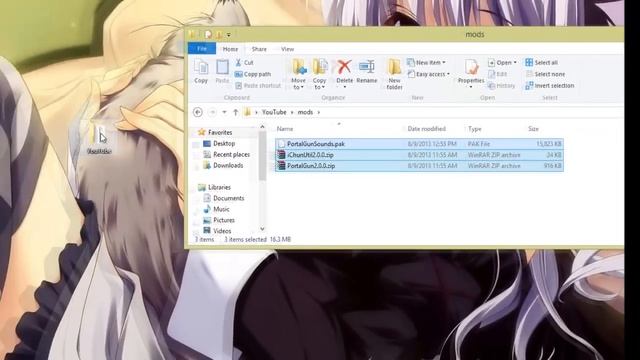Select the iChunUtil2.0.0.zip file
Viewport: 640px width, 360px height.
[419, 155]
